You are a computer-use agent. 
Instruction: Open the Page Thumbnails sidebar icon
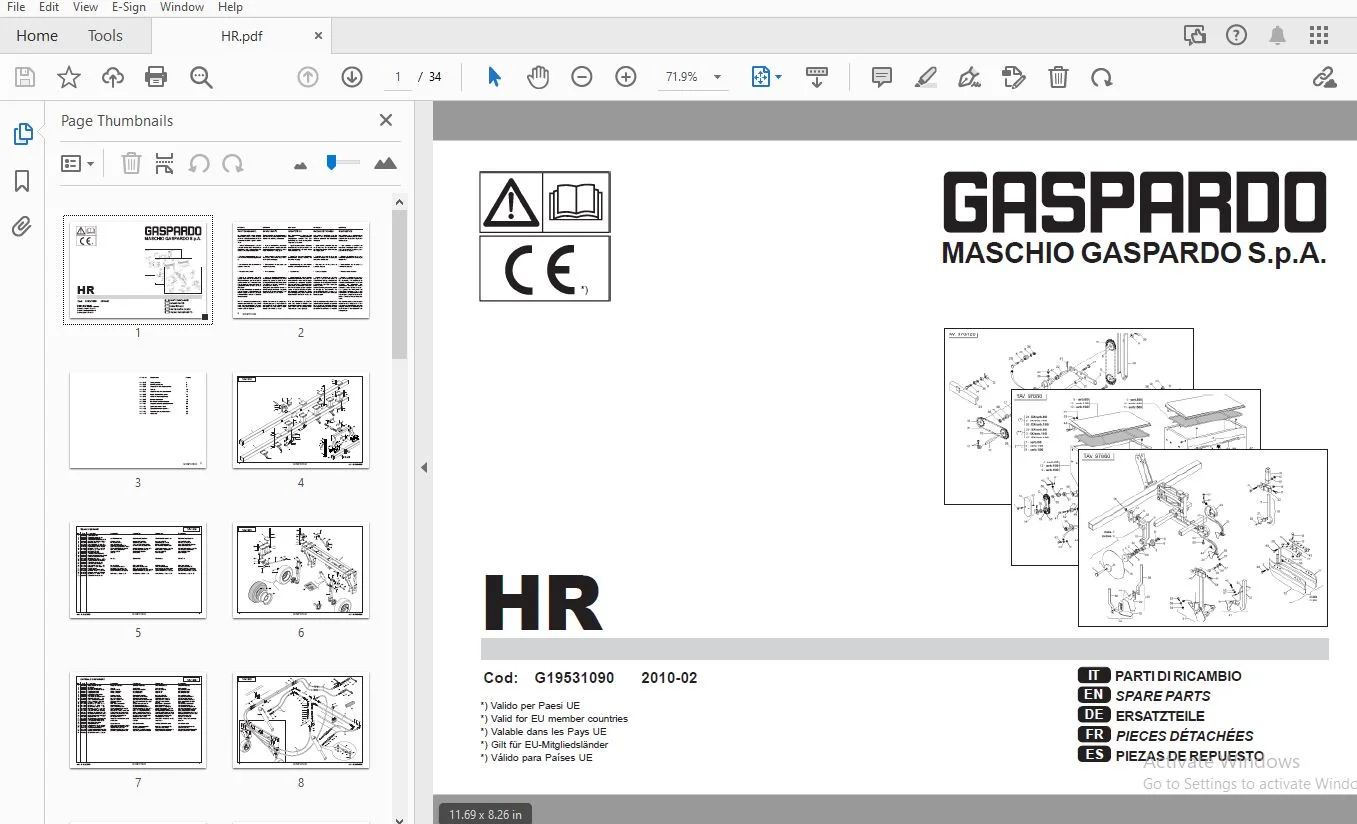pos(22,134)
